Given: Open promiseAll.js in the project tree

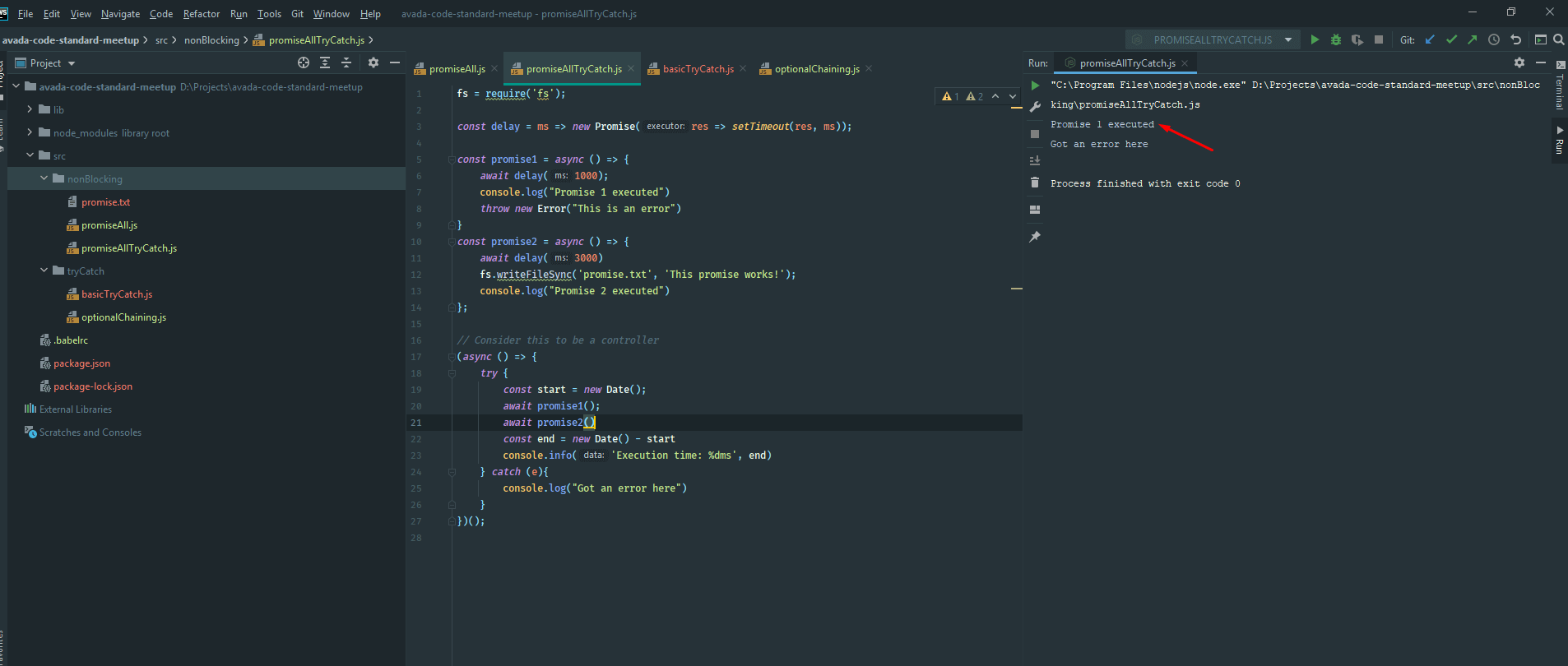Looking at the screenshot, I should (x=109, y=225).
